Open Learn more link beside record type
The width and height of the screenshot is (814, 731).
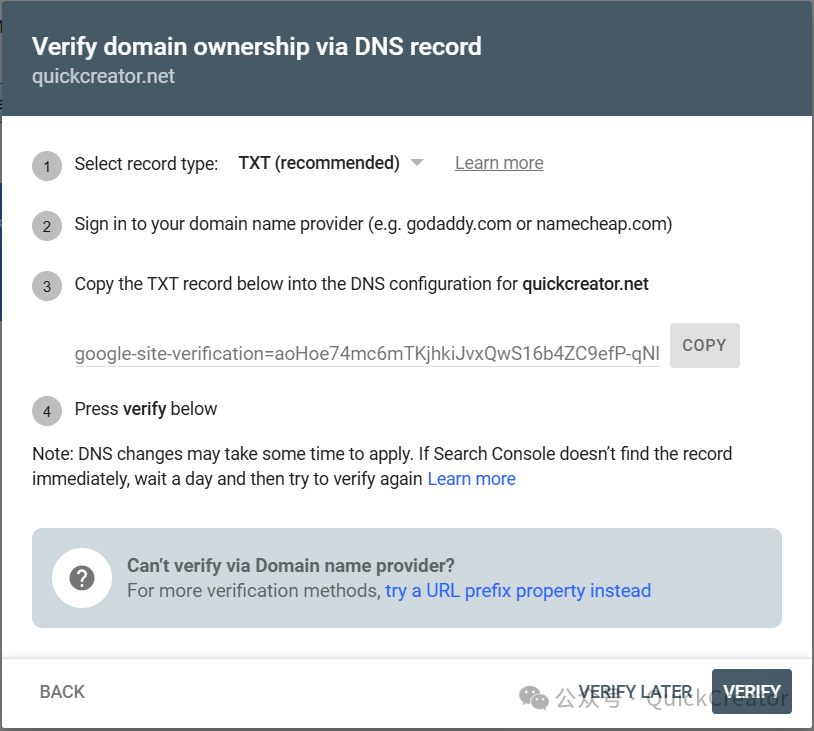[499, 163]
